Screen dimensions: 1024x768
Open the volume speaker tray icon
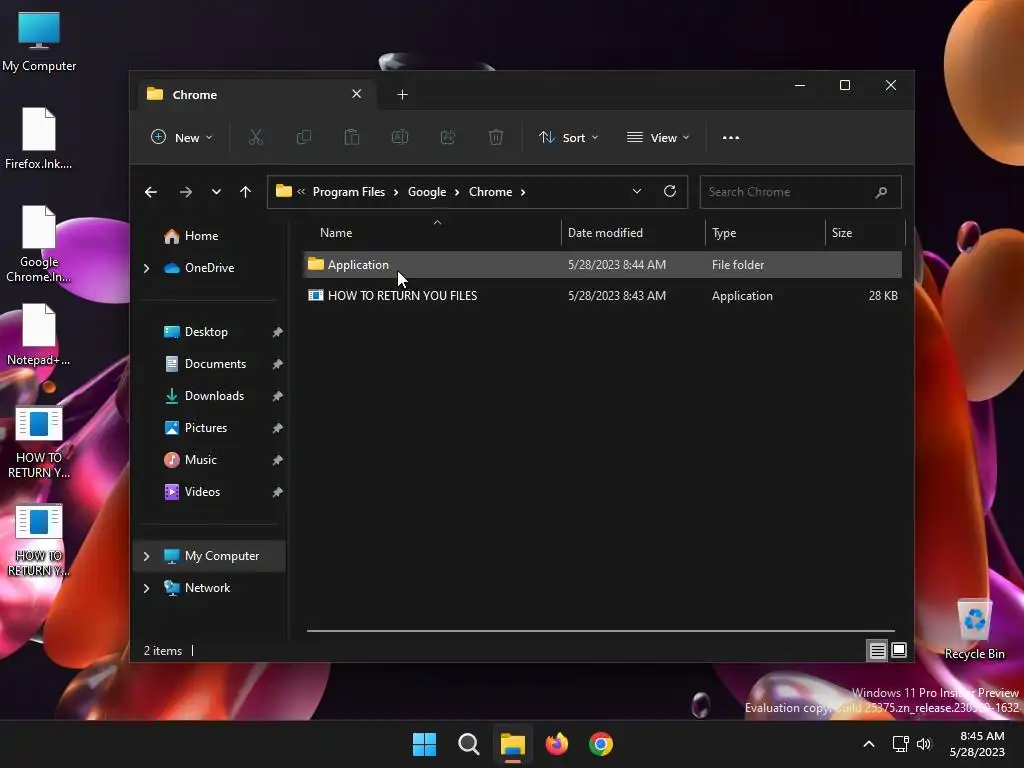(x=924, y=744)
